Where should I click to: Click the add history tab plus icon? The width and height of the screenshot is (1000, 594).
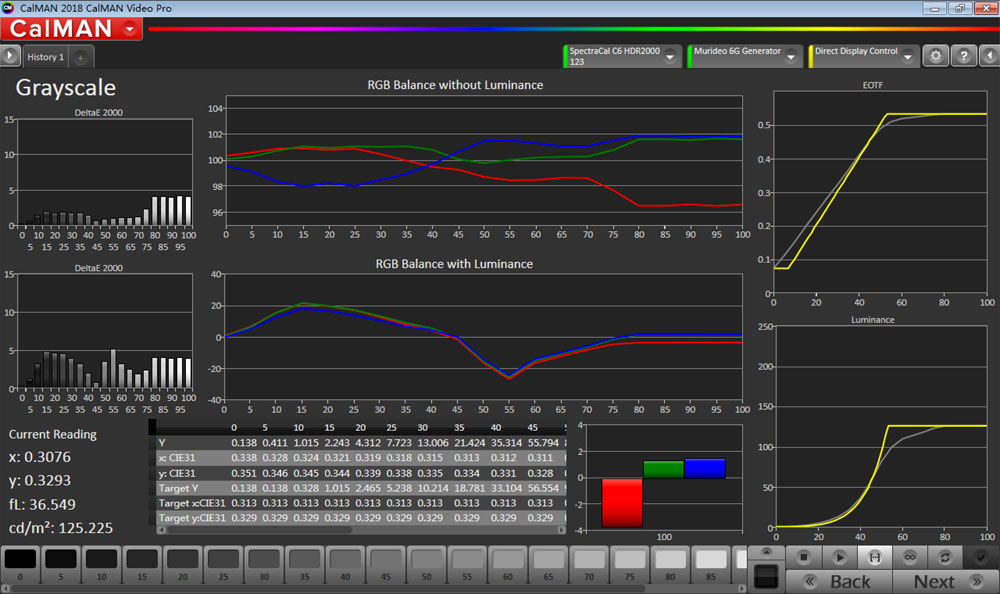coord(81,57)
